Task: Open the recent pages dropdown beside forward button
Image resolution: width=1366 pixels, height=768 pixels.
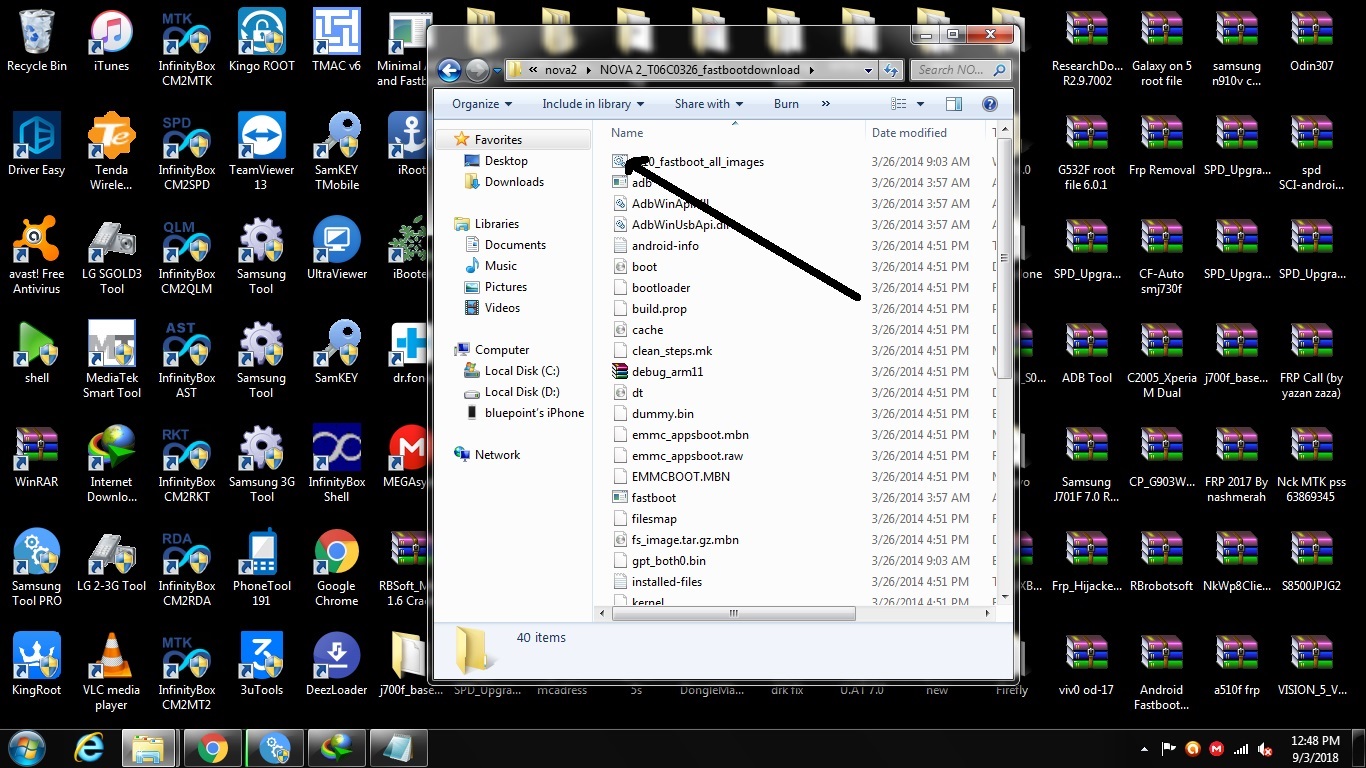Action: [x=497, y=71]
